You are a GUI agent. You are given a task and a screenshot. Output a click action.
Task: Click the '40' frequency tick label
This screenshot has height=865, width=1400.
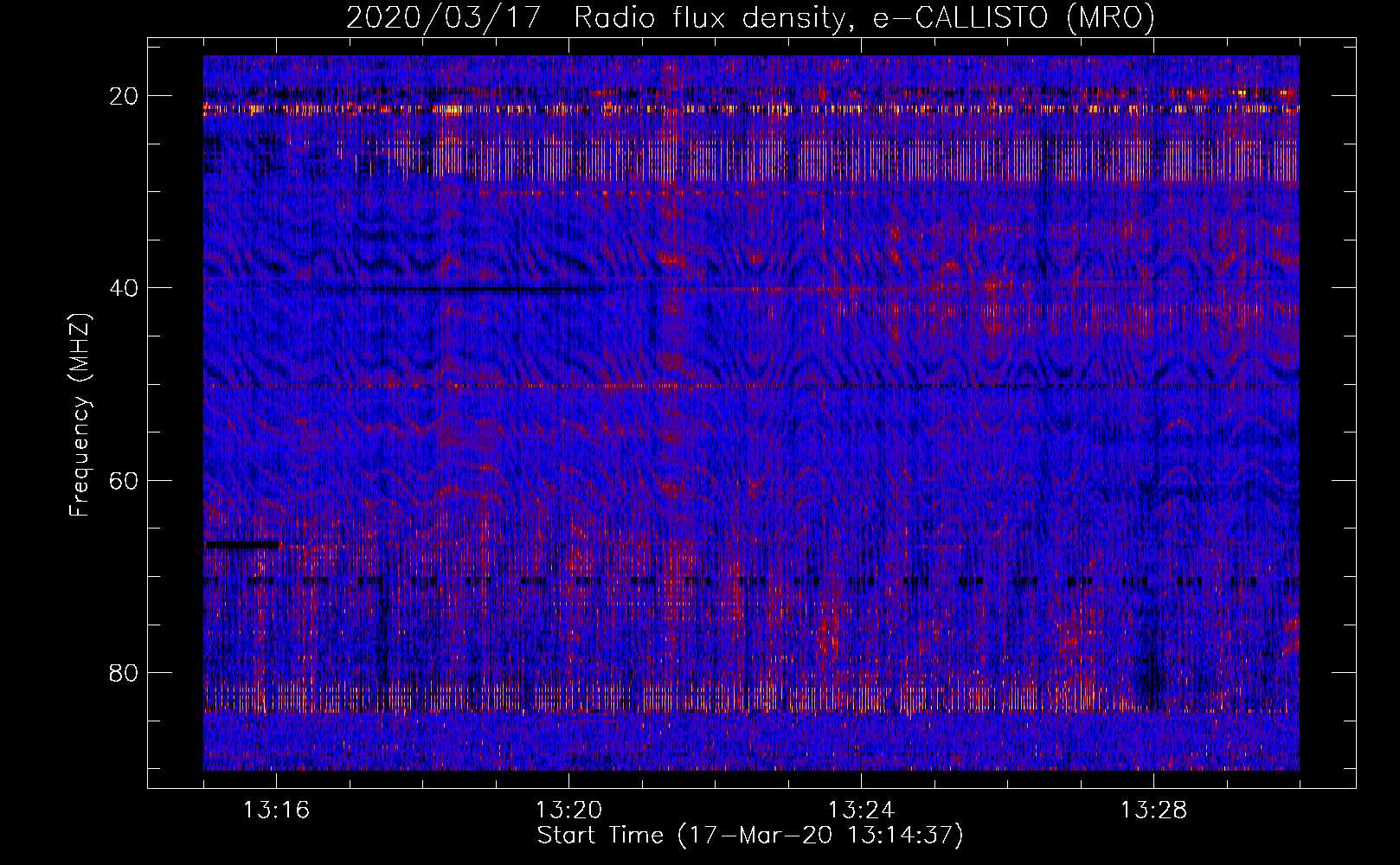(x=125, y=288)
